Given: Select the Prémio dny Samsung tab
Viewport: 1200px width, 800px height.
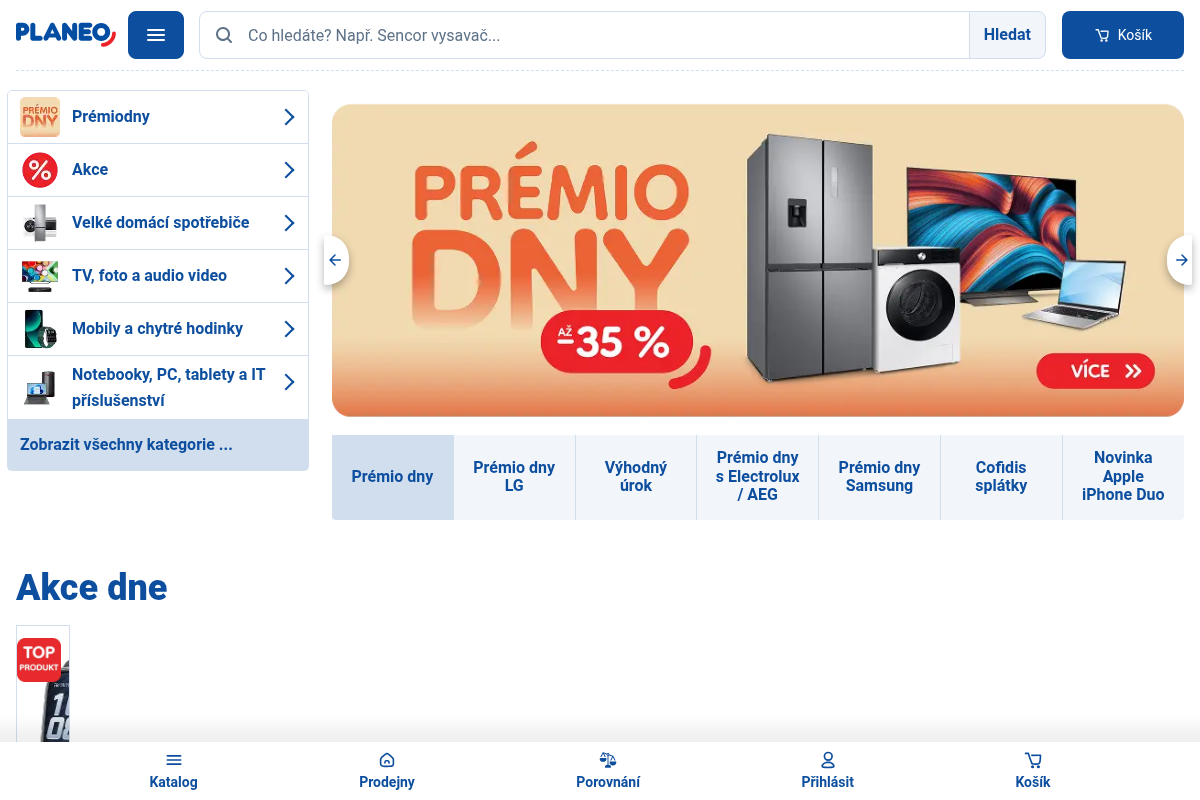Looking at the screenshot, I should 879,477.
